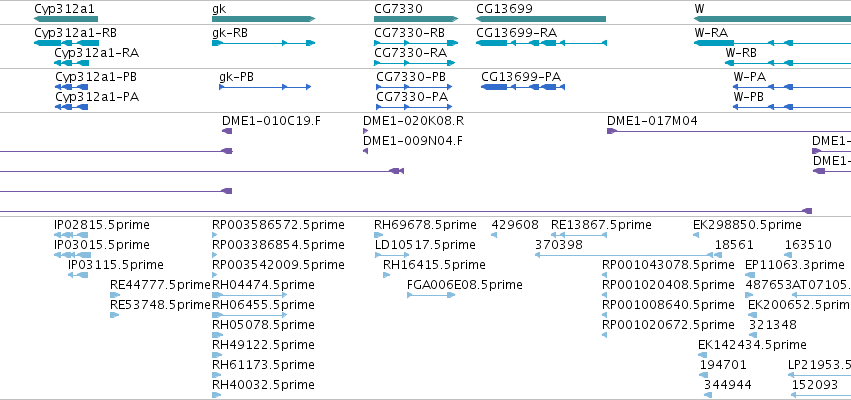The image size is (851, 400).
Task: Click EST IP03115.5prime
Action: tap(78, 275)
